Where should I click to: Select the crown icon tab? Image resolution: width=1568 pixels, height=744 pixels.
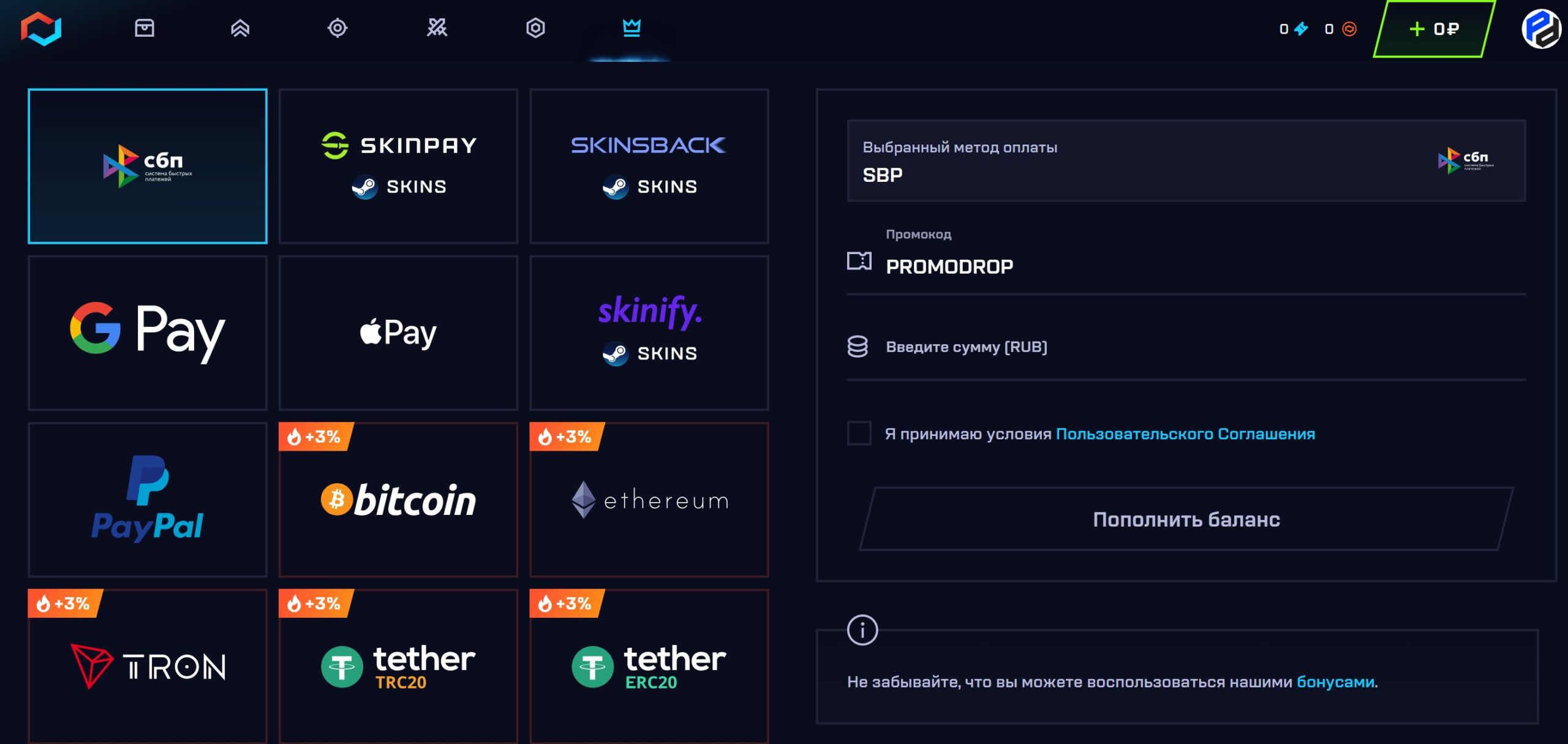click(631, 28)
